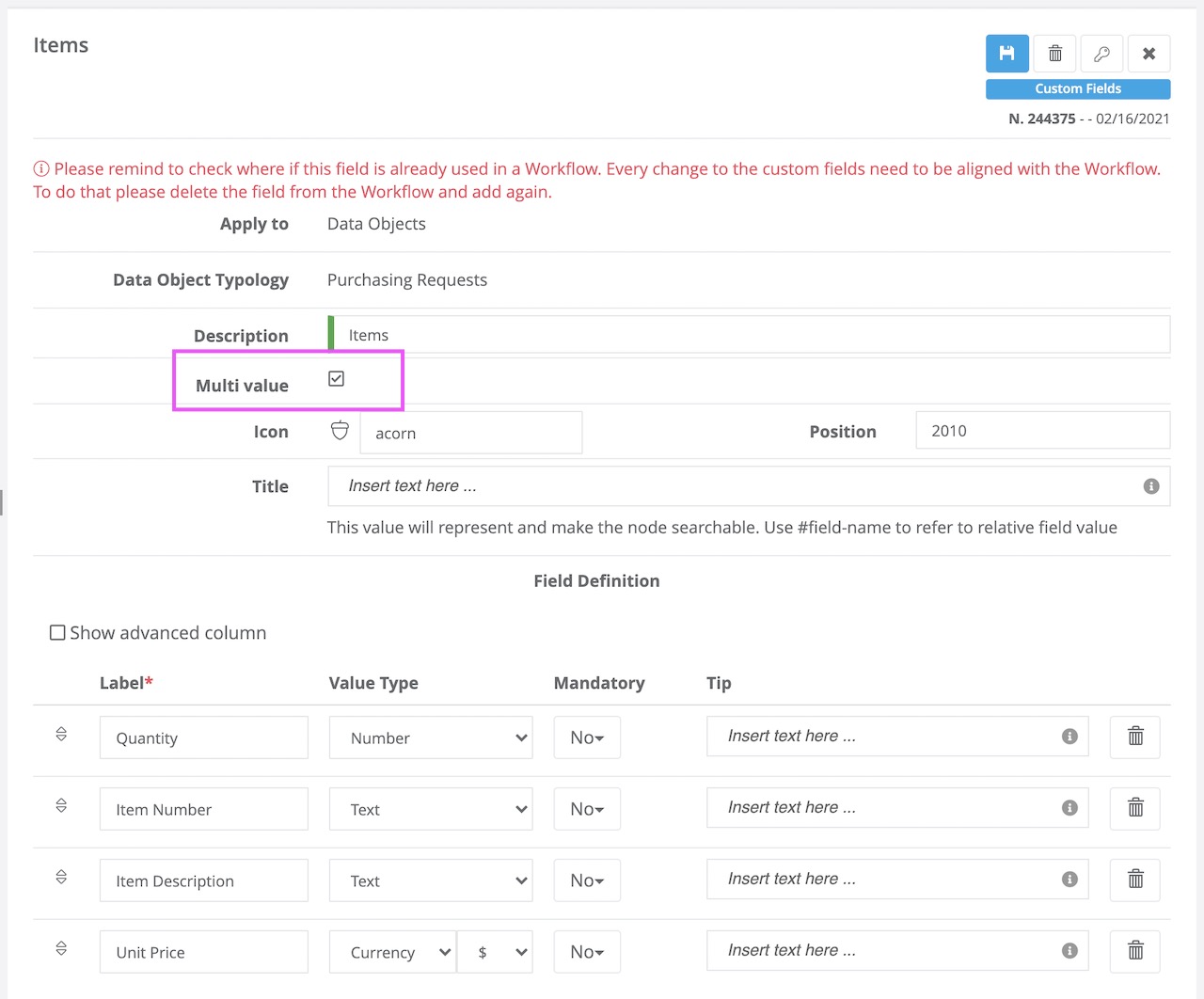Viewport: 1204px width, 999px height.
Task: Open the Value Type dropdown for Quantity
Action: coord(430,737)
